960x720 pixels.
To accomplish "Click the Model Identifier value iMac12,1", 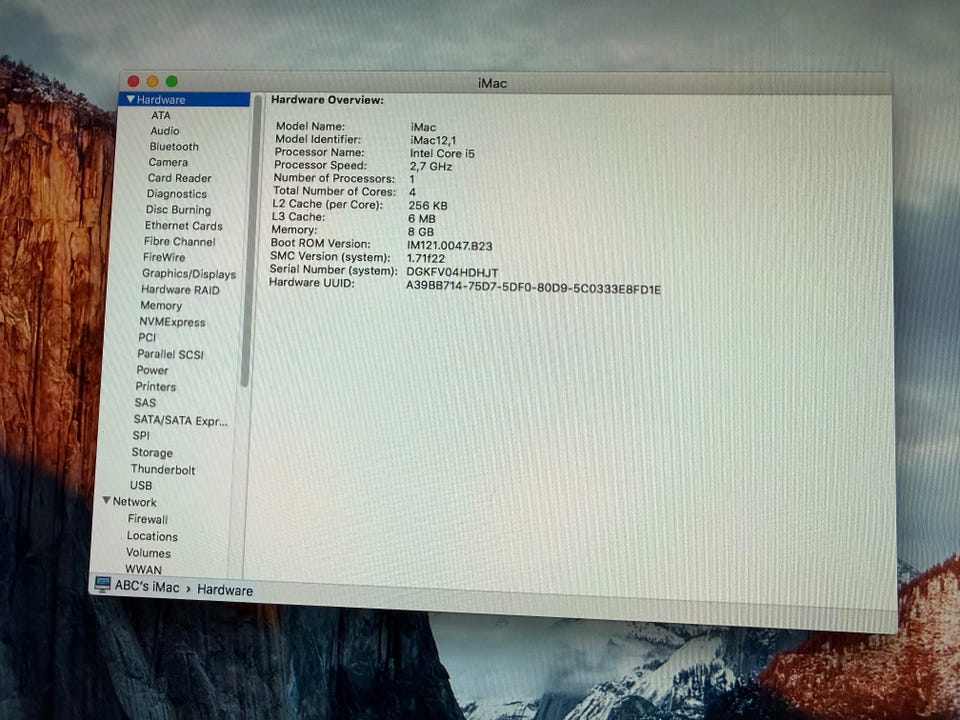I will (433, 140).
